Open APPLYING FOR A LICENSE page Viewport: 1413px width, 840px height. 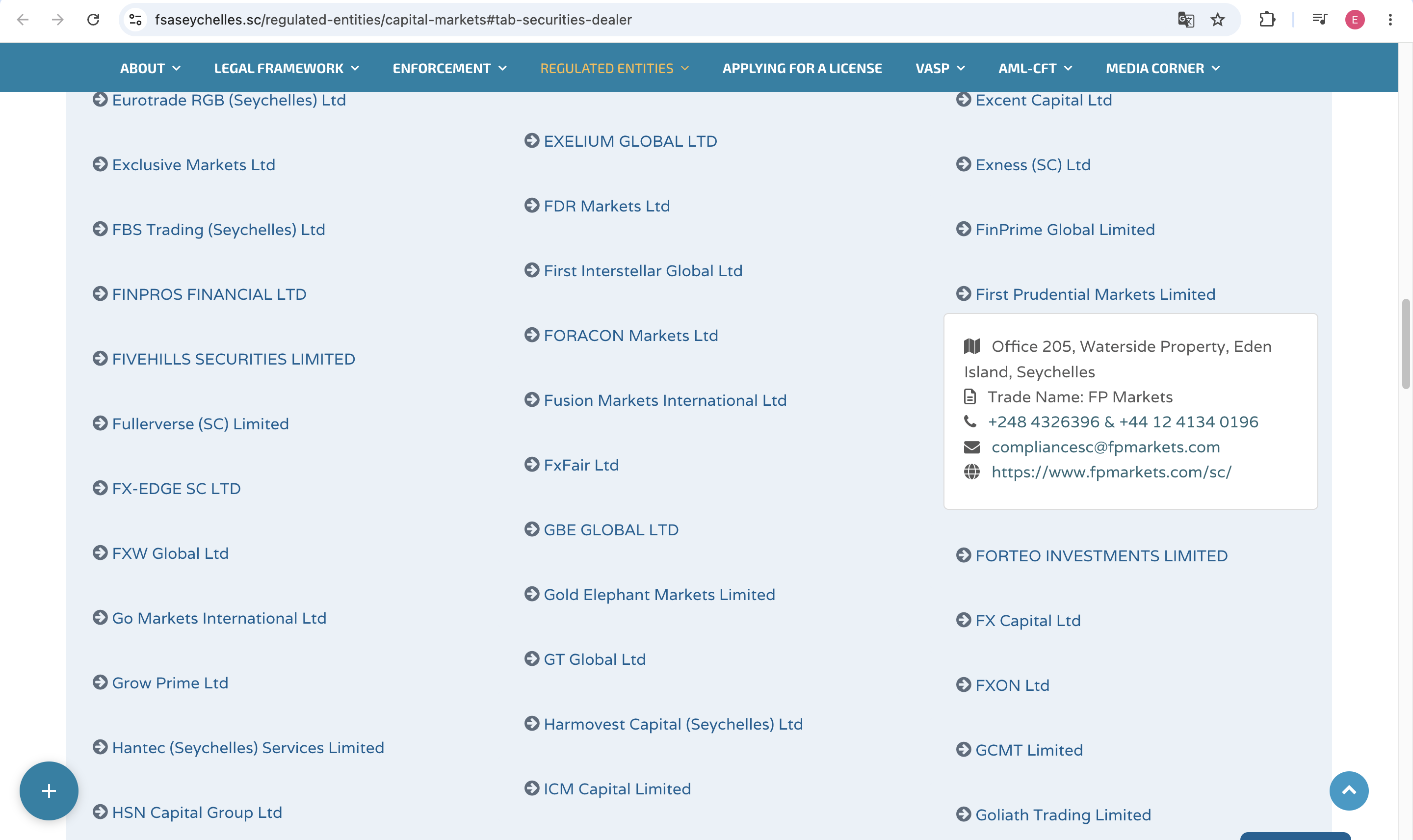point(802,69)
